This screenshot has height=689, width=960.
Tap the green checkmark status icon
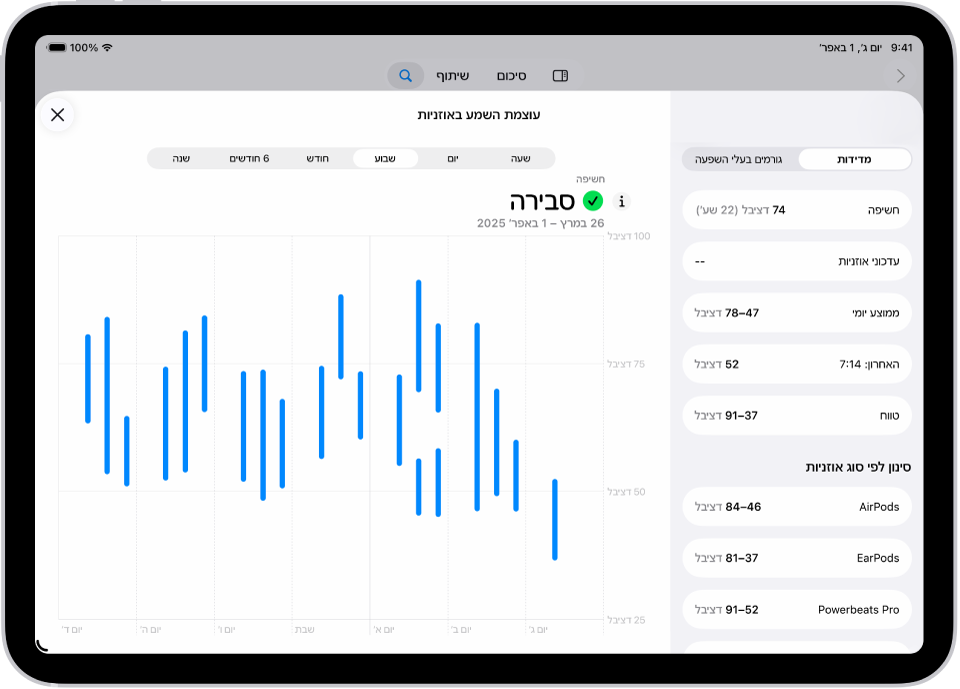(593, 201)
